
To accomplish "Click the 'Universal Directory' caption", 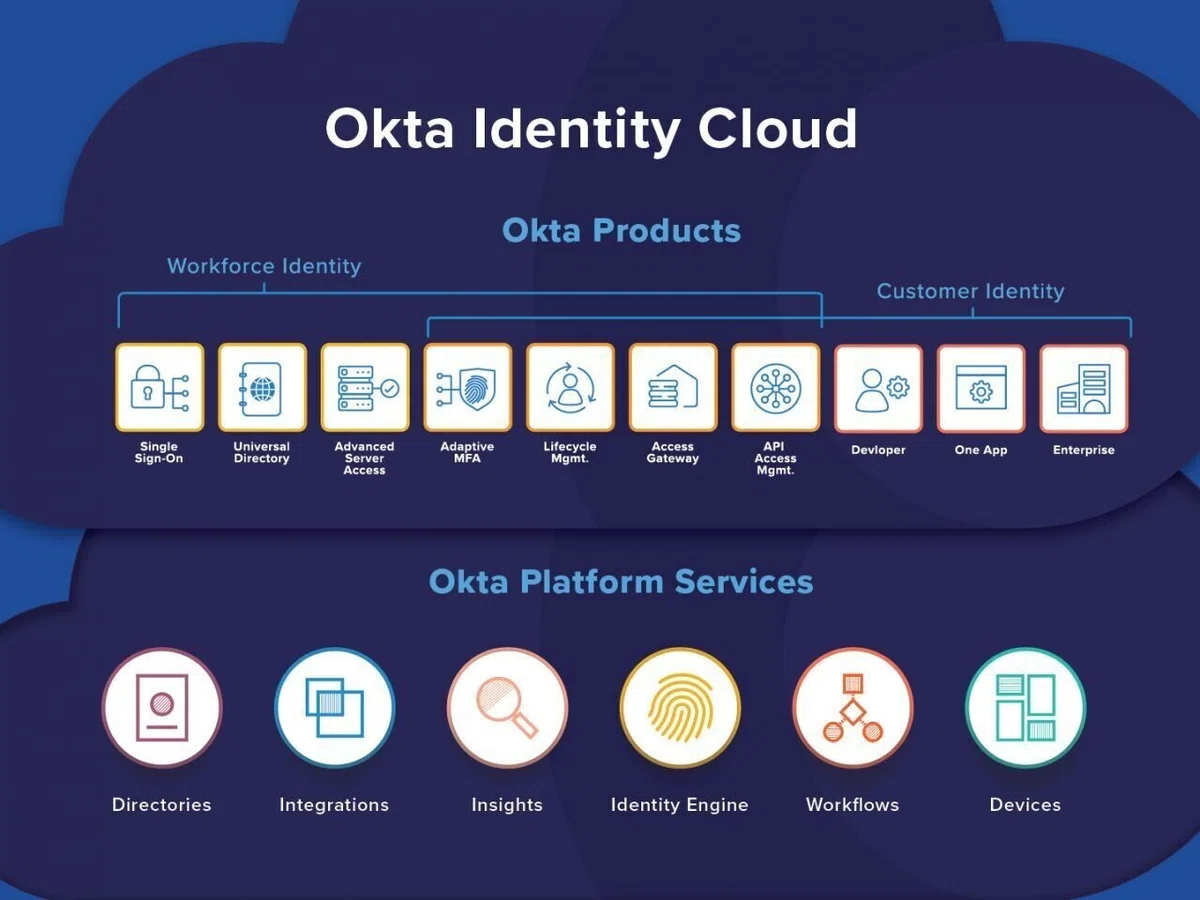I will [262, 453].
